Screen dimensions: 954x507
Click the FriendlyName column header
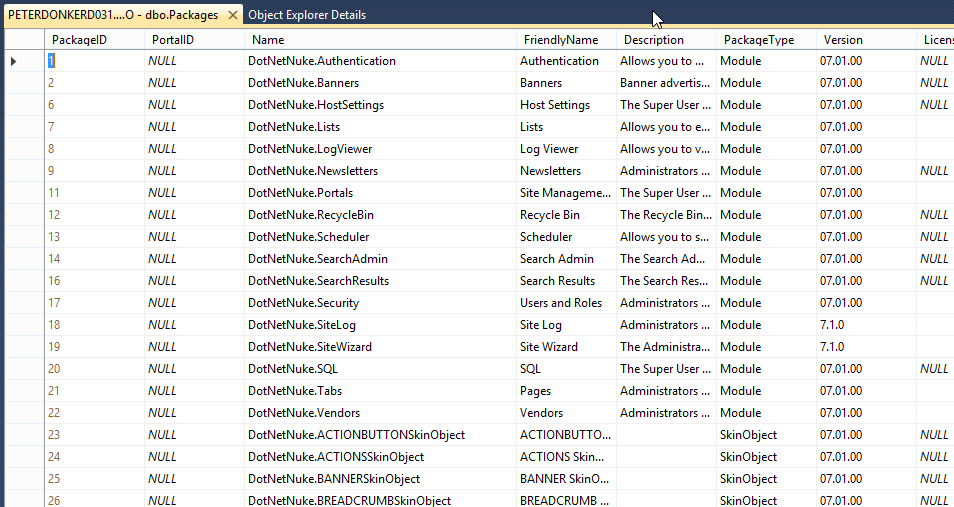click(x=566, y=40)
